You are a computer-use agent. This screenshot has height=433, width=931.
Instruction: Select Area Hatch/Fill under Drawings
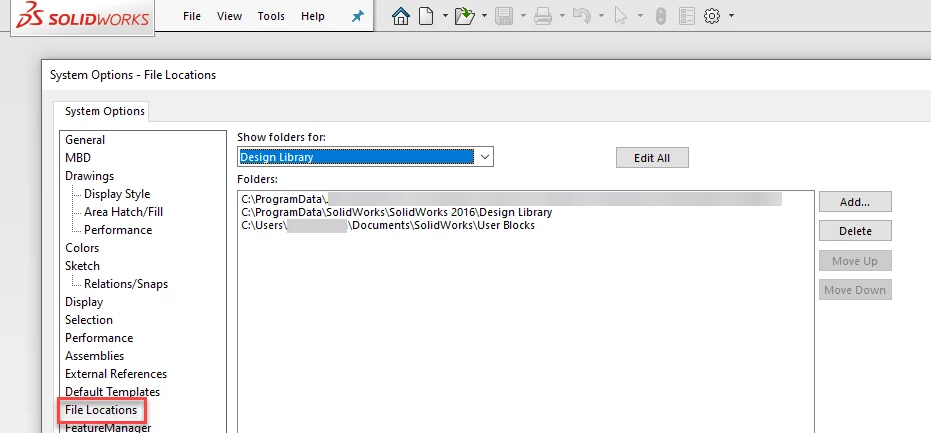pos(124,211)
